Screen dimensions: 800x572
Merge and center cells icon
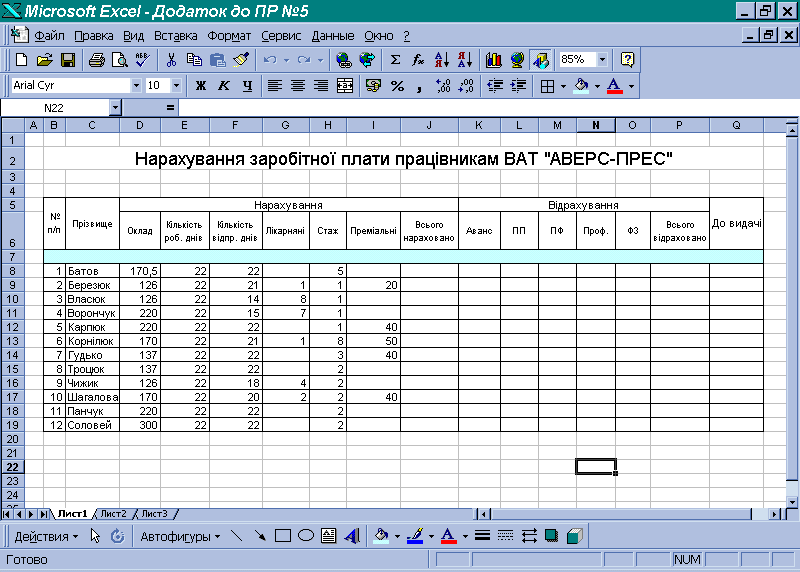[x=345, y=86]
